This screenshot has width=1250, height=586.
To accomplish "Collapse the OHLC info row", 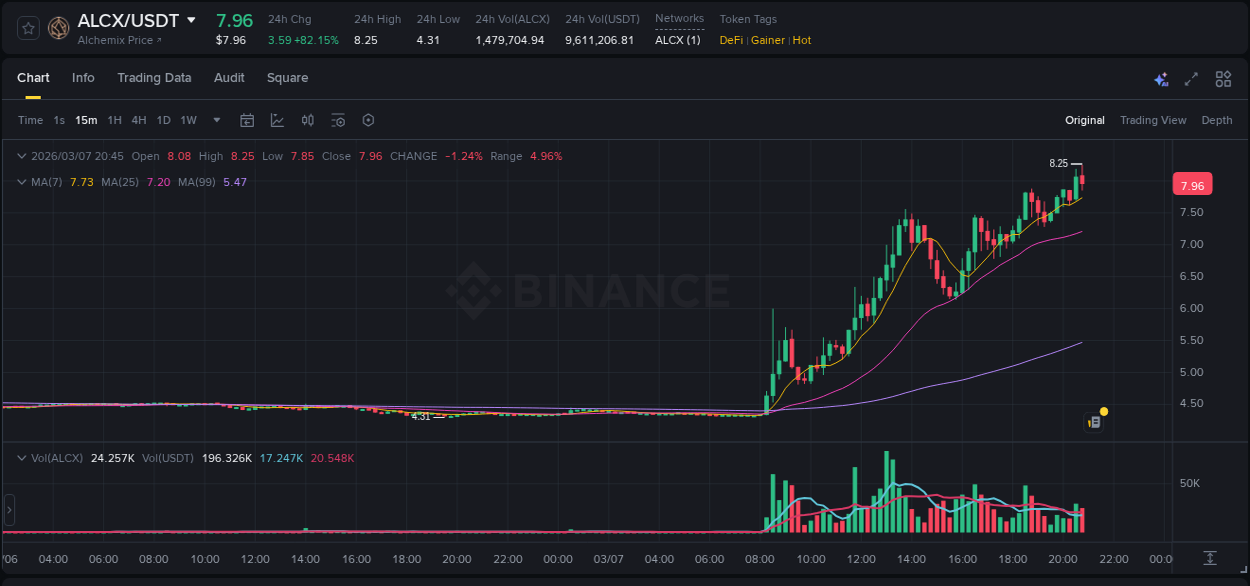I will tap(21, 156).
